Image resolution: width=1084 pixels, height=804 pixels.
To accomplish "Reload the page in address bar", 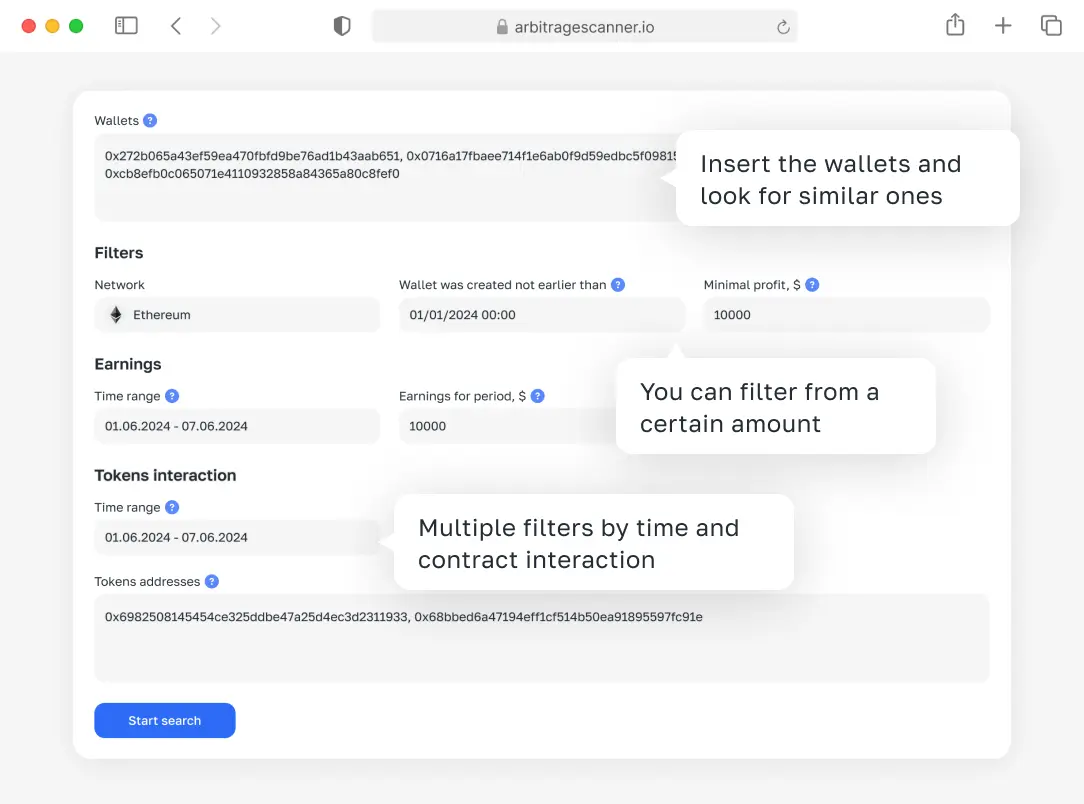I will coord(783,28).
